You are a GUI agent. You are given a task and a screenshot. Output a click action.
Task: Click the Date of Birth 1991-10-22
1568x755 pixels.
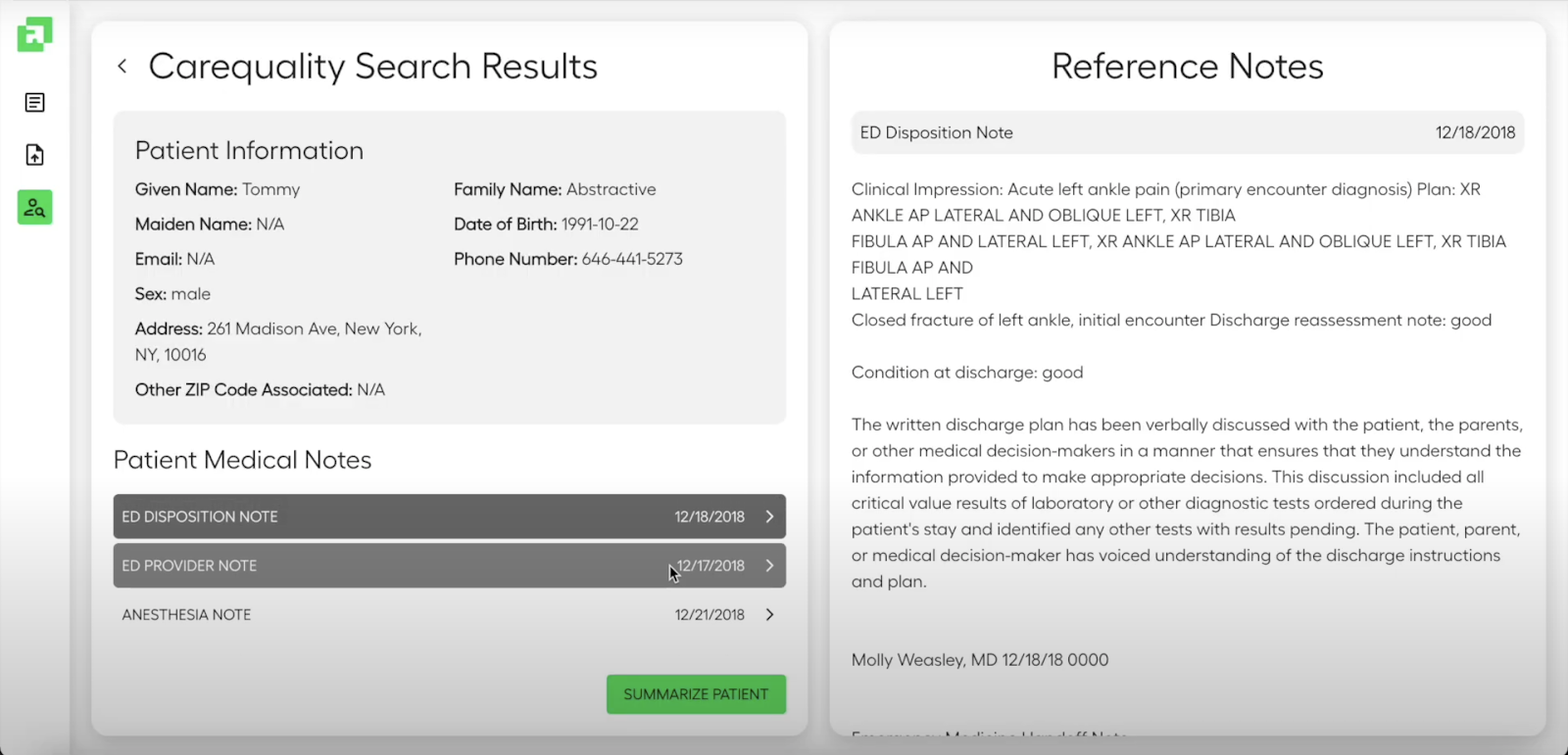pos(546,225)
